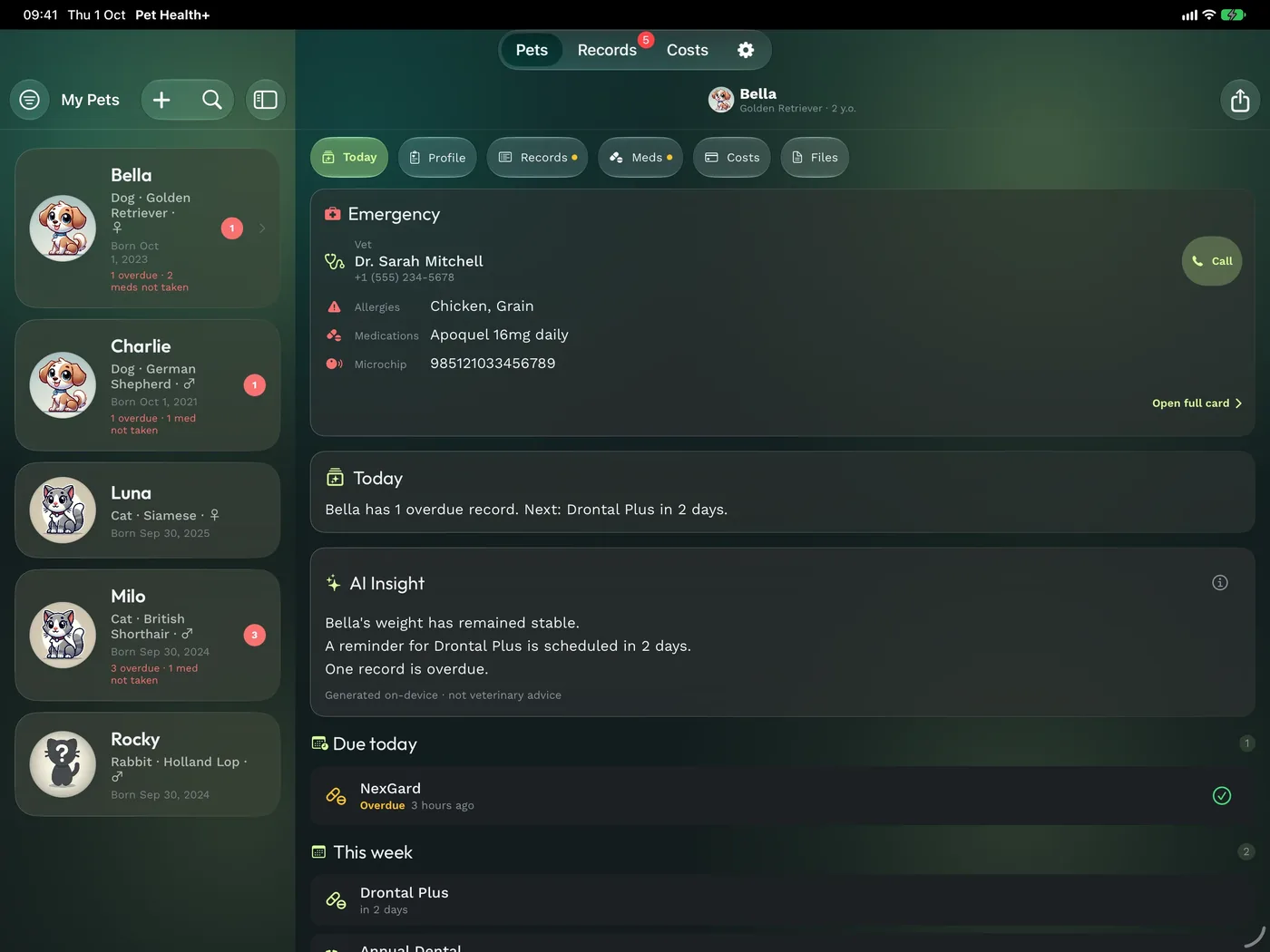1270x952 pixels.
Task: Open settings via the gear icon
Action: 746,50
